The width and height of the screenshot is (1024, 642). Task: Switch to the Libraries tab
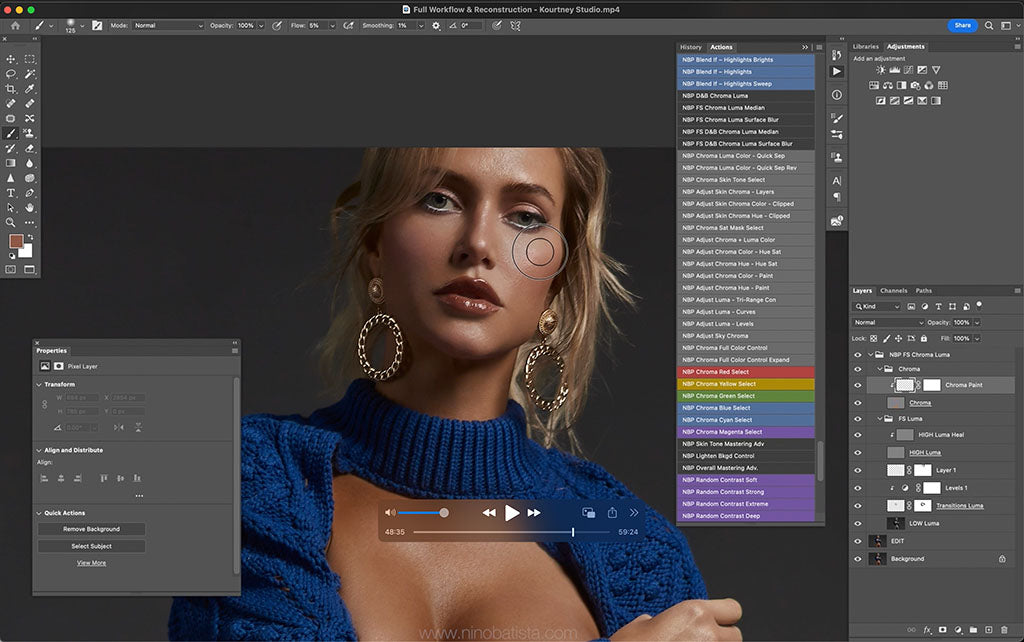(866, 46)
